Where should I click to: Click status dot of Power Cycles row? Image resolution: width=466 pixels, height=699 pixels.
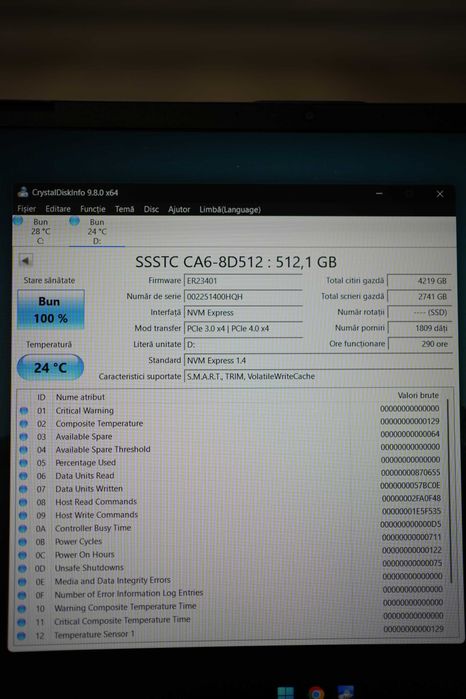click(x=23, y=542)
